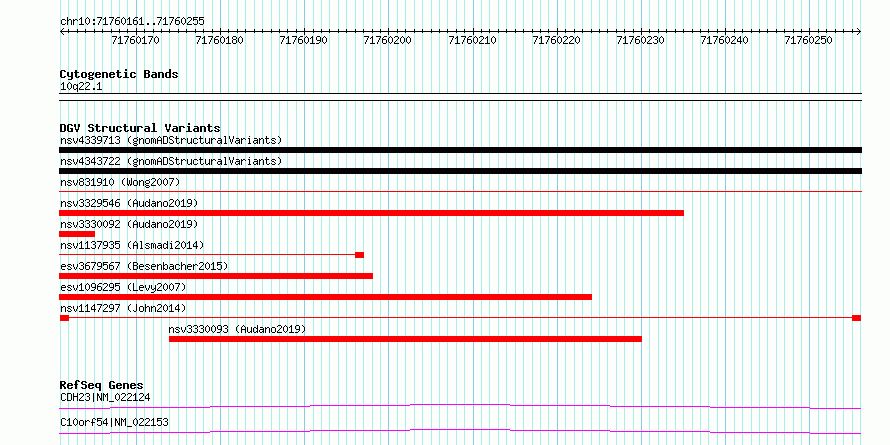Screen dimensions: 890x445
Task: Open esv1096295 (Levy2007) variant label
Action: tap(123, 287)
